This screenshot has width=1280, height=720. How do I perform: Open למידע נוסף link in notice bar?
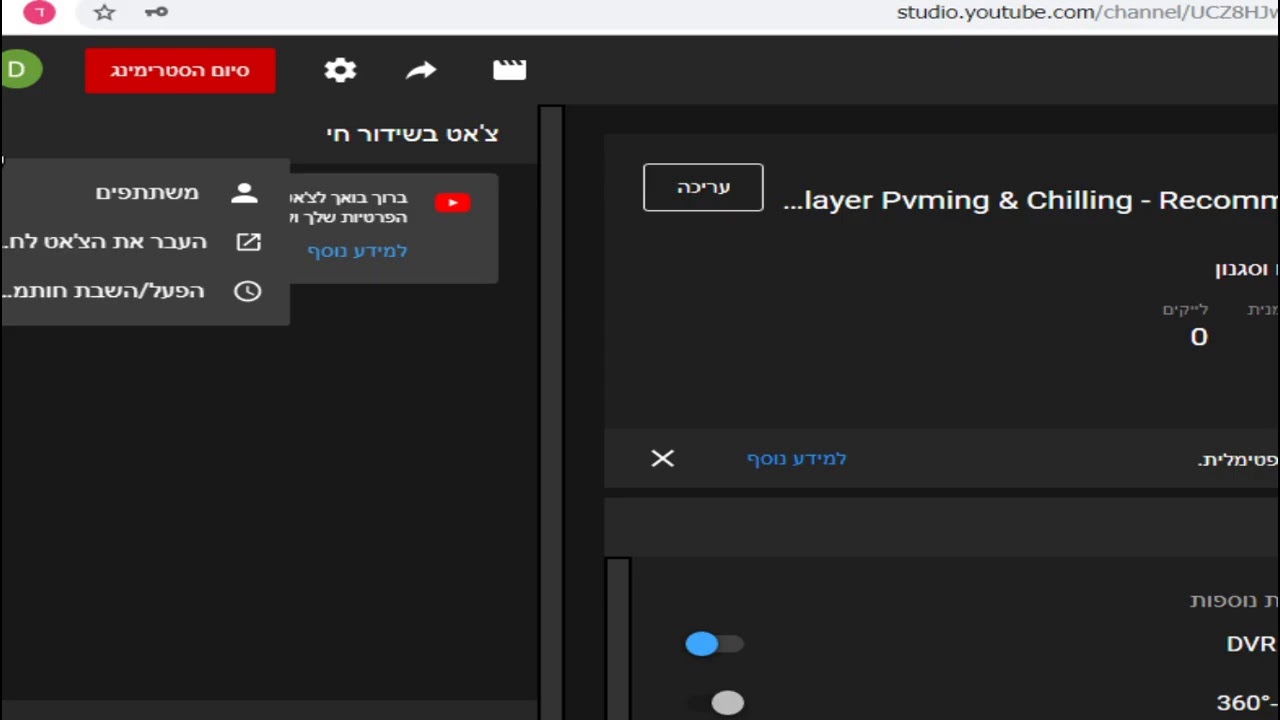coord(796,458)
